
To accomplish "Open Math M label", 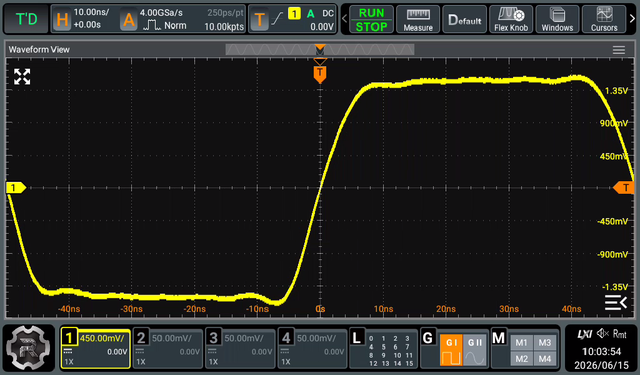I will tap(499, 338).
